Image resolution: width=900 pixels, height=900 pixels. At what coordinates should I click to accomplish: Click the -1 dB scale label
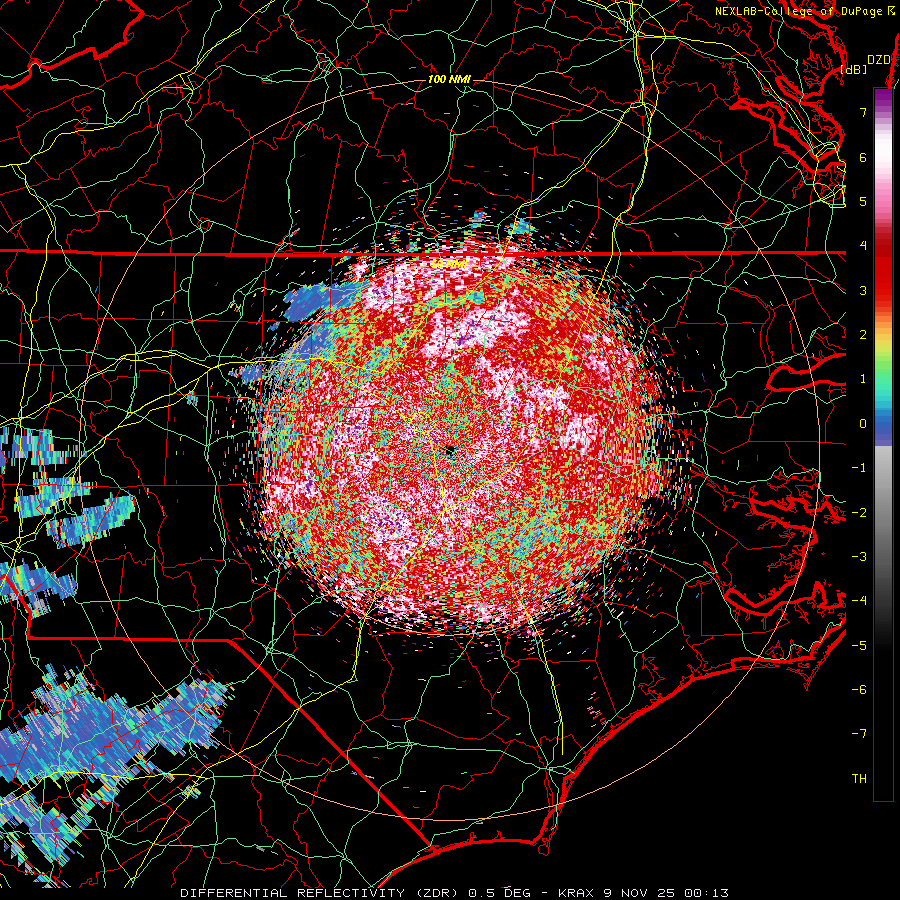click(859, 468)
